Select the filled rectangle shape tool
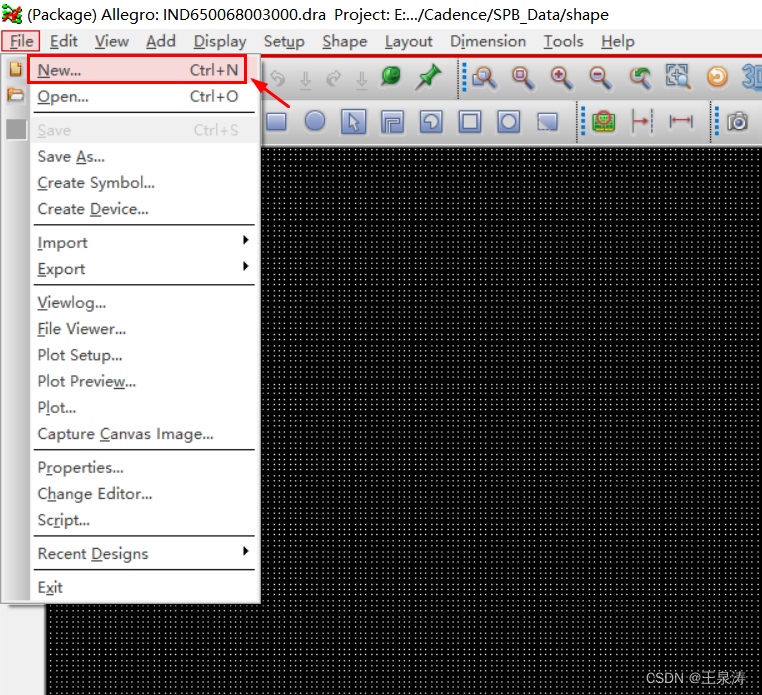The height and width of the screenshot is (695, 762). click(276, 121)
